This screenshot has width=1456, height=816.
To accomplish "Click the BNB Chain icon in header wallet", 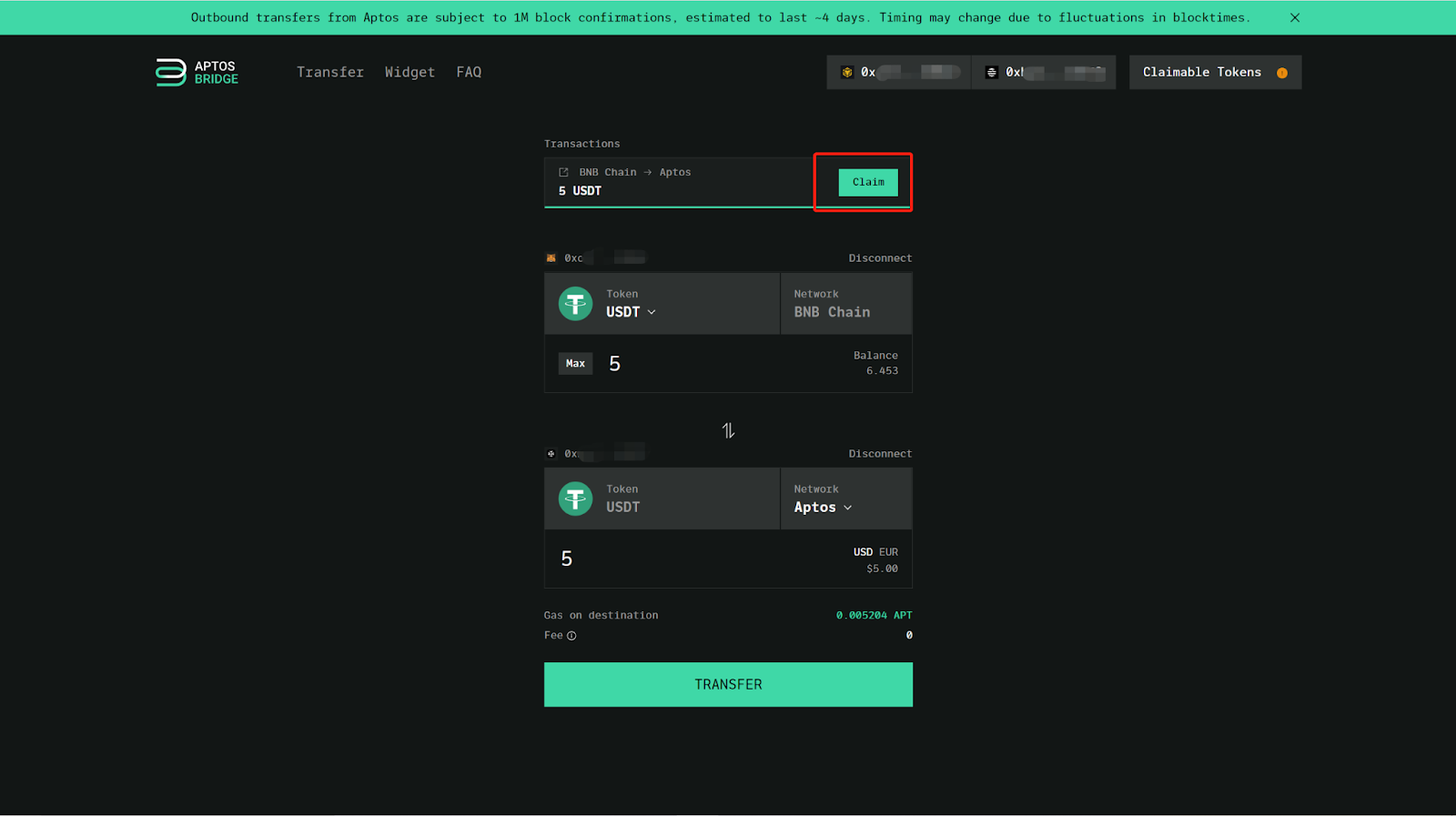I will click(x=847, y=73).
